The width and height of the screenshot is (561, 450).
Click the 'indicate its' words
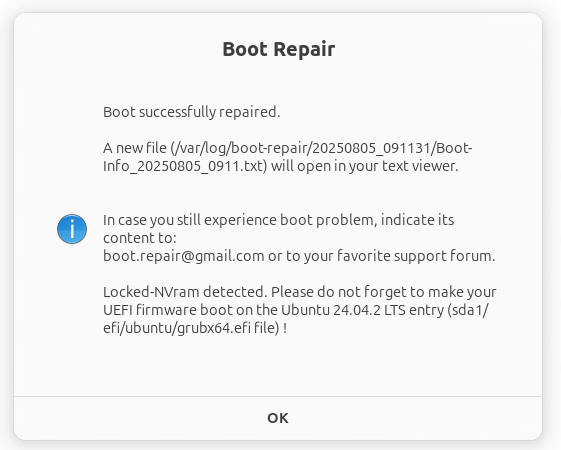tap(418, 220)
